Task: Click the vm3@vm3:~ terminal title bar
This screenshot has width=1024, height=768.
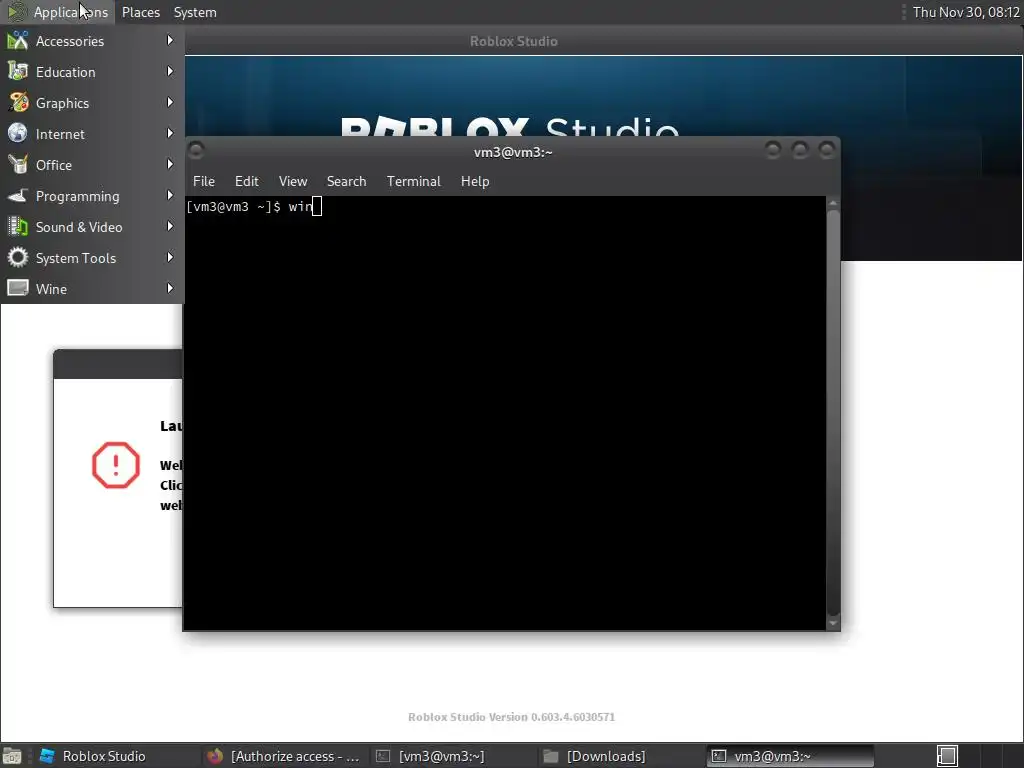Action: tap(513, 152)
